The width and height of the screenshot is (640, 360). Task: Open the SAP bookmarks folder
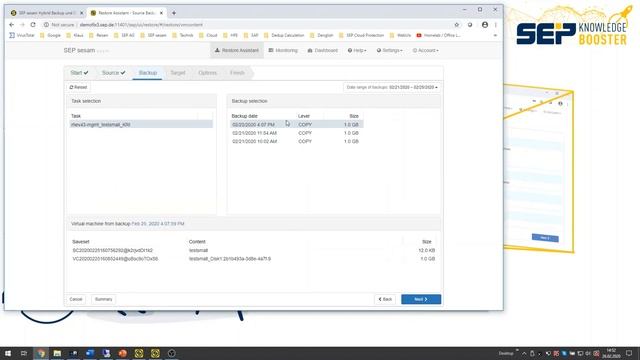251,36
